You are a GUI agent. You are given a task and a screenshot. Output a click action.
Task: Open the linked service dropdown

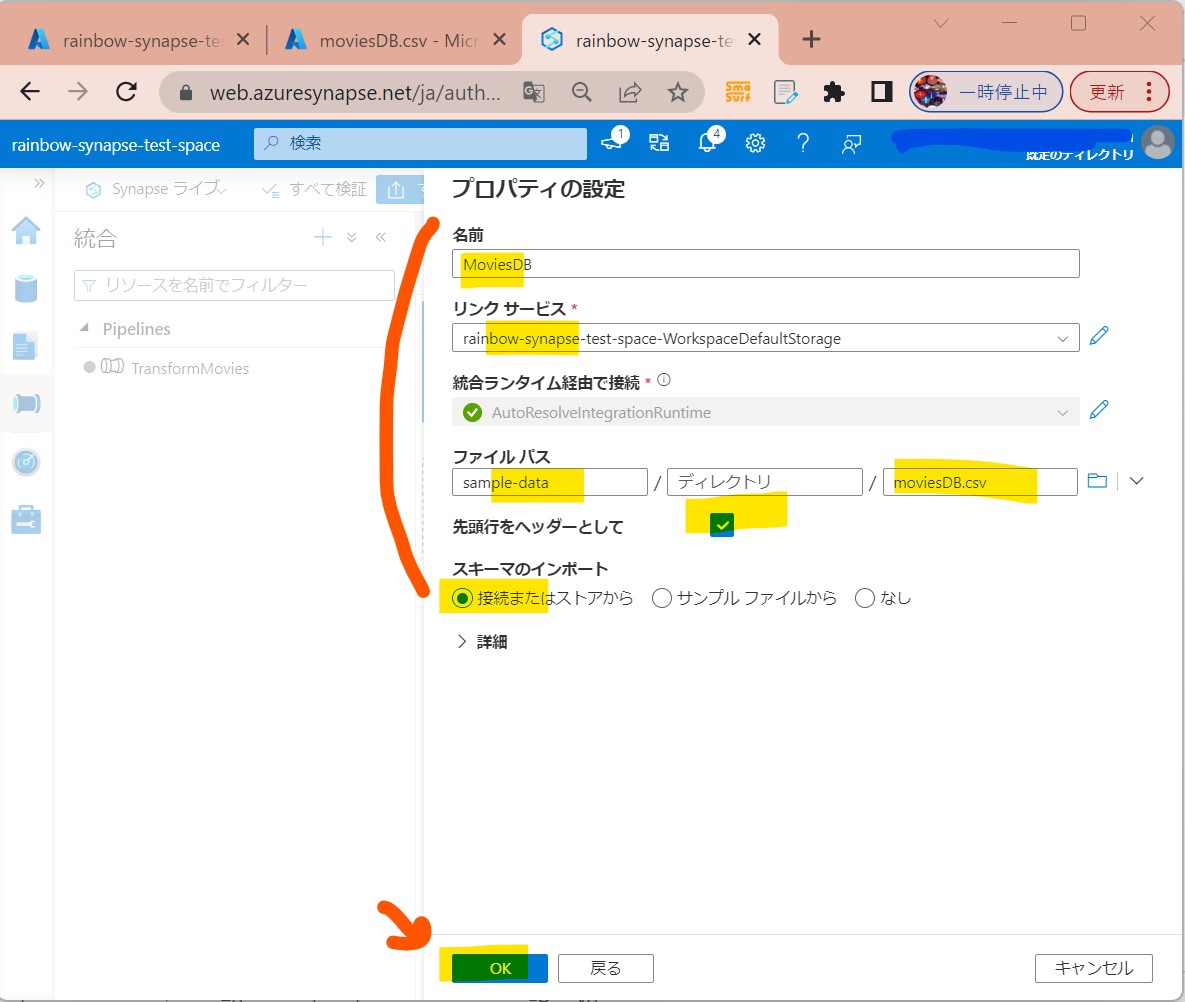coord(1063,339)
